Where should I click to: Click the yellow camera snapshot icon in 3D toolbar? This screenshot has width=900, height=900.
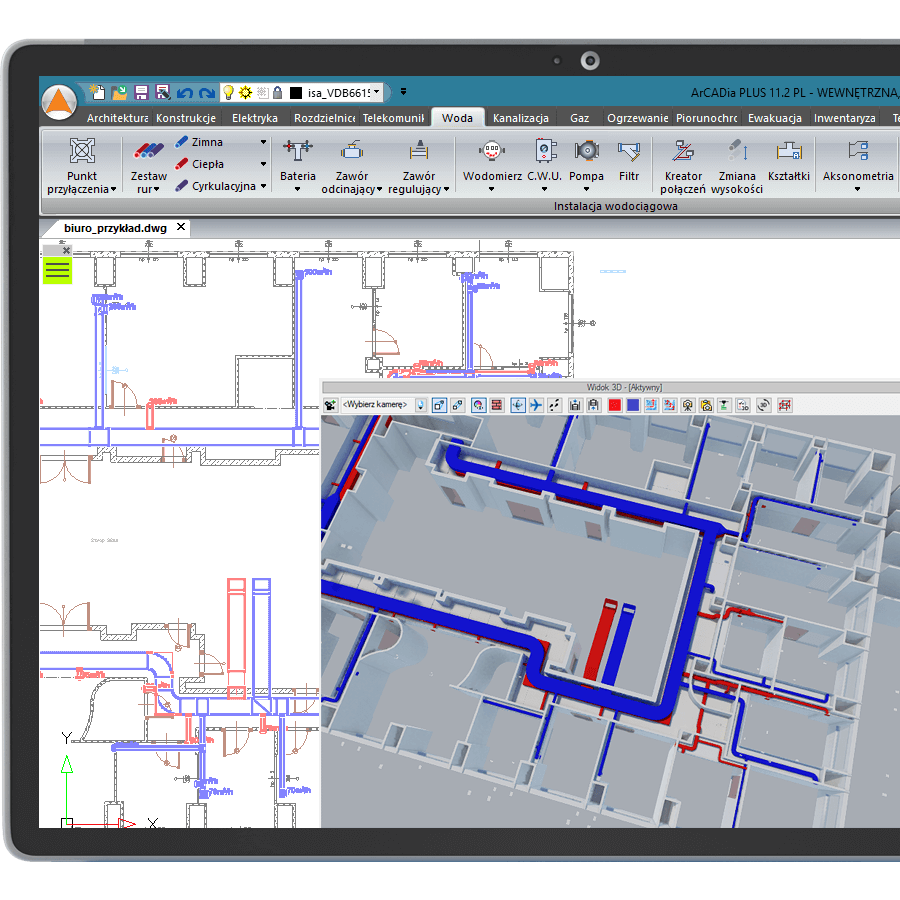pos(707,405)
